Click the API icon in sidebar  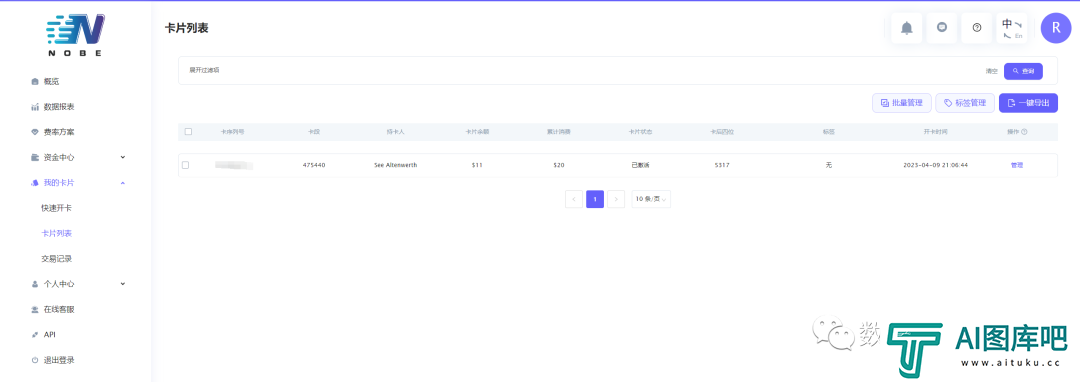click(35, 335)
